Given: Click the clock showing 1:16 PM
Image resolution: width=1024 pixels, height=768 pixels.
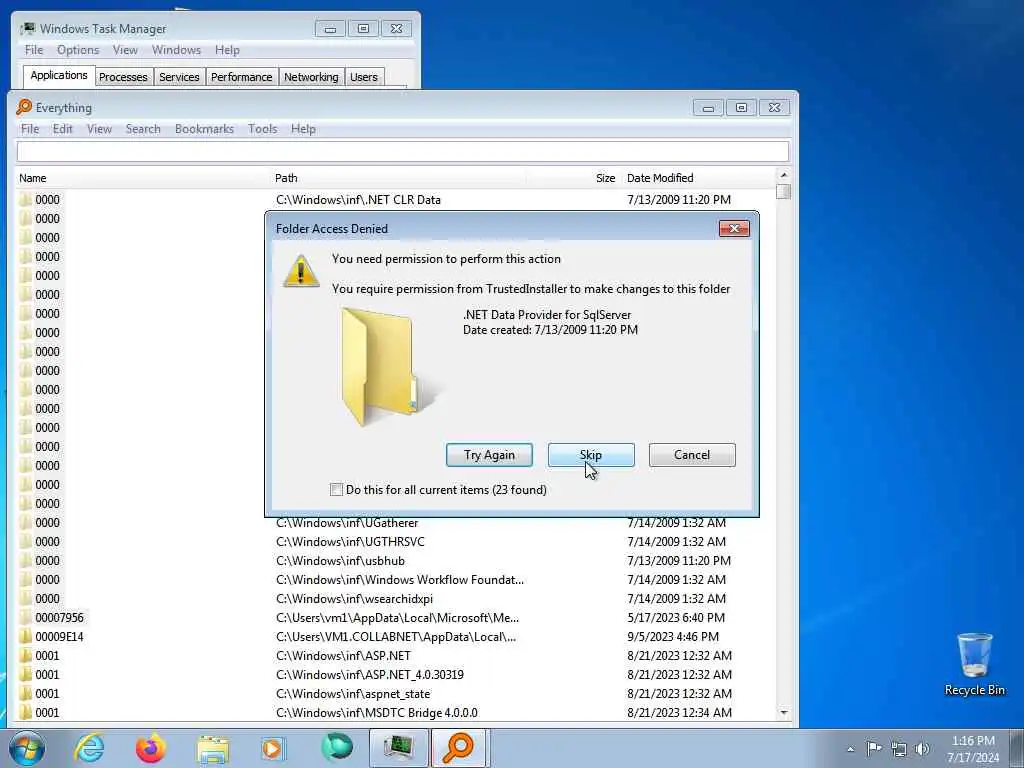Looking at the screenshot, I should coord(973,741).
